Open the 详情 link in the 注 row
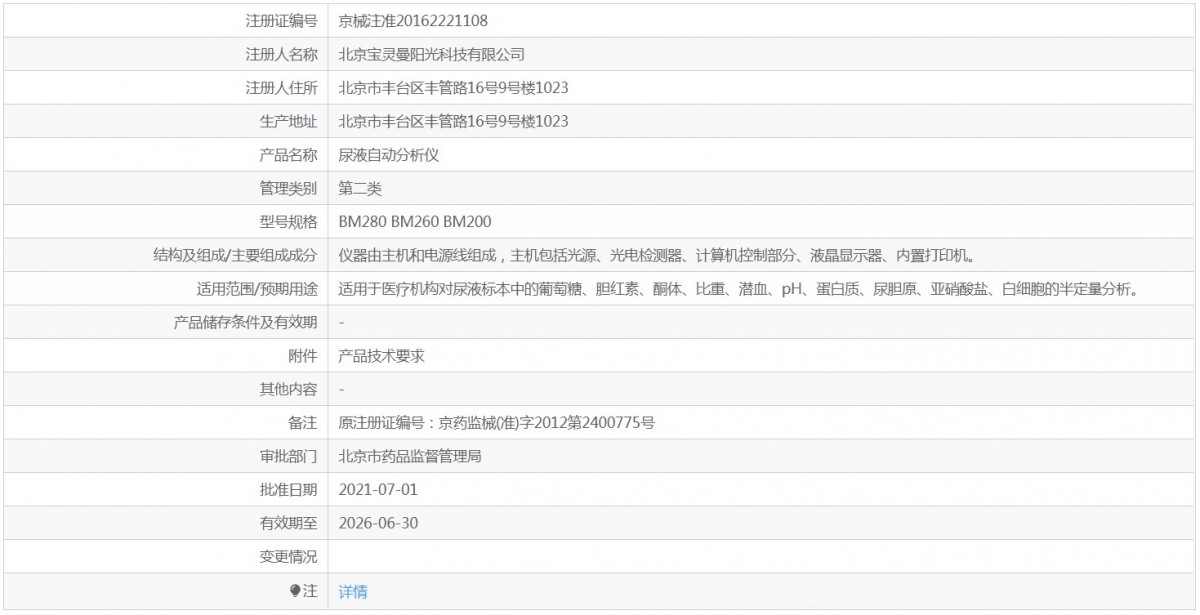 pos(353,591)
